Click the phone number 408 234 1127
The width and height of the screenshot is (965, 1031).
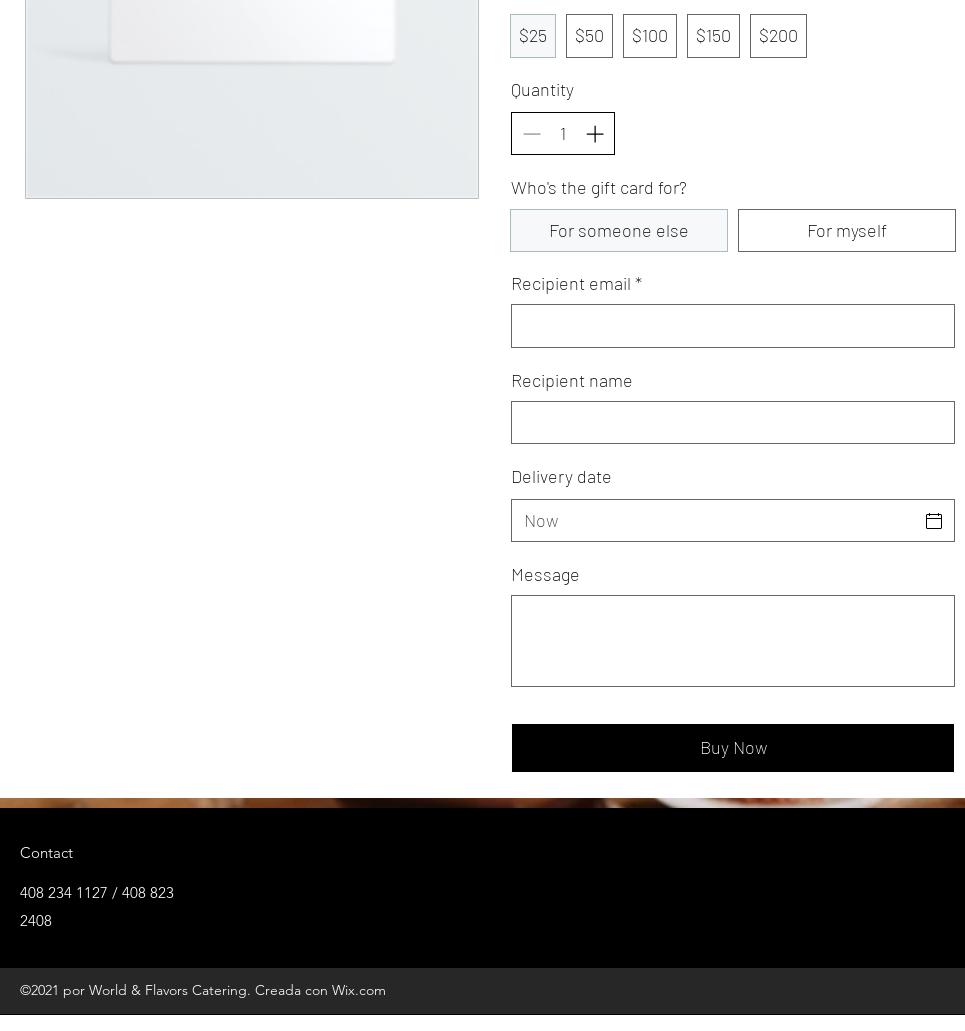point(63,893)
